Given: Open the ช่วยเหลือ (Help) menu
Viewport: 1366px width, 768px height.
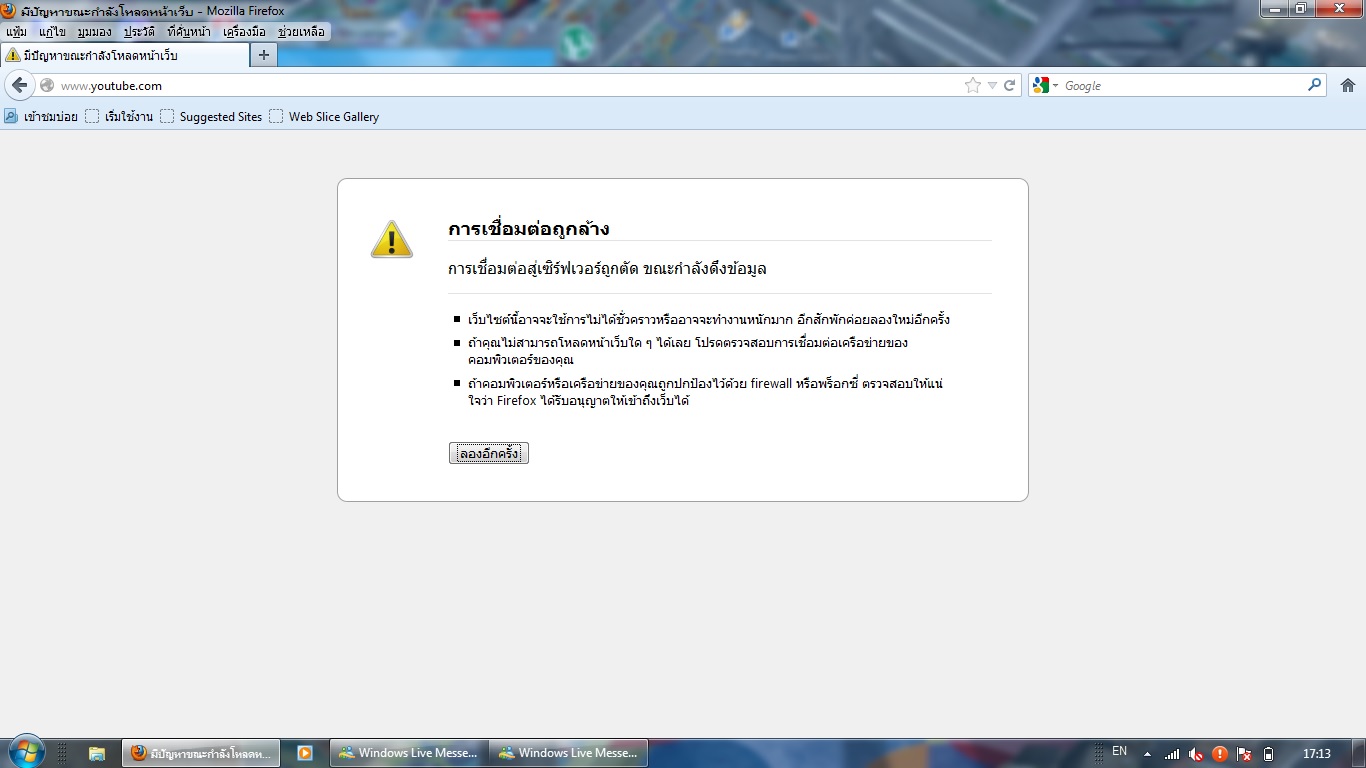Looking at the screenshot, I should [x=301, y=32].
